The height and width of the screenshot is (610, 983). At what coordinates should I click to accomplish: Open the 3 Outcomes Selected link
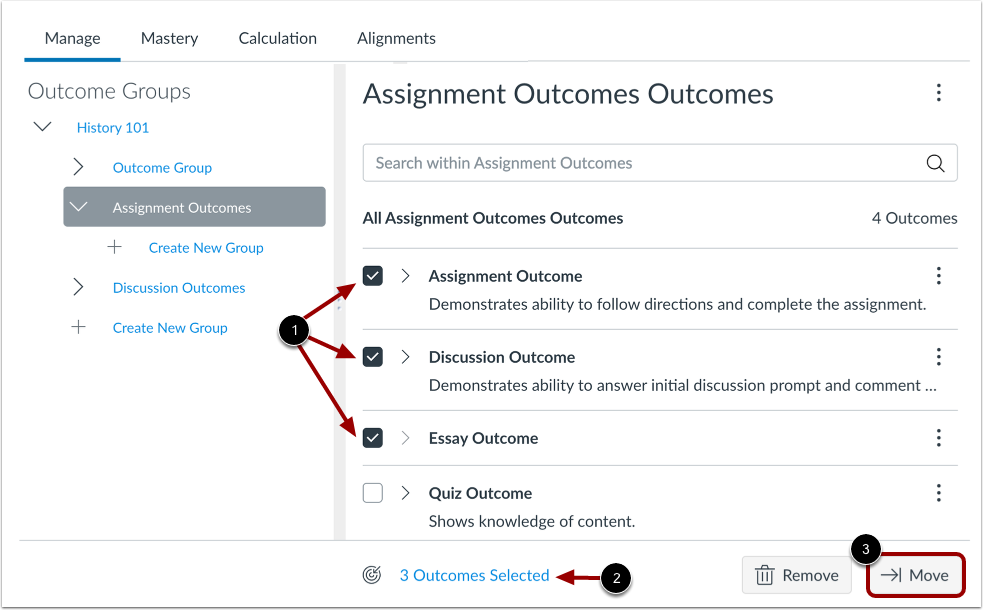[474, 575]
